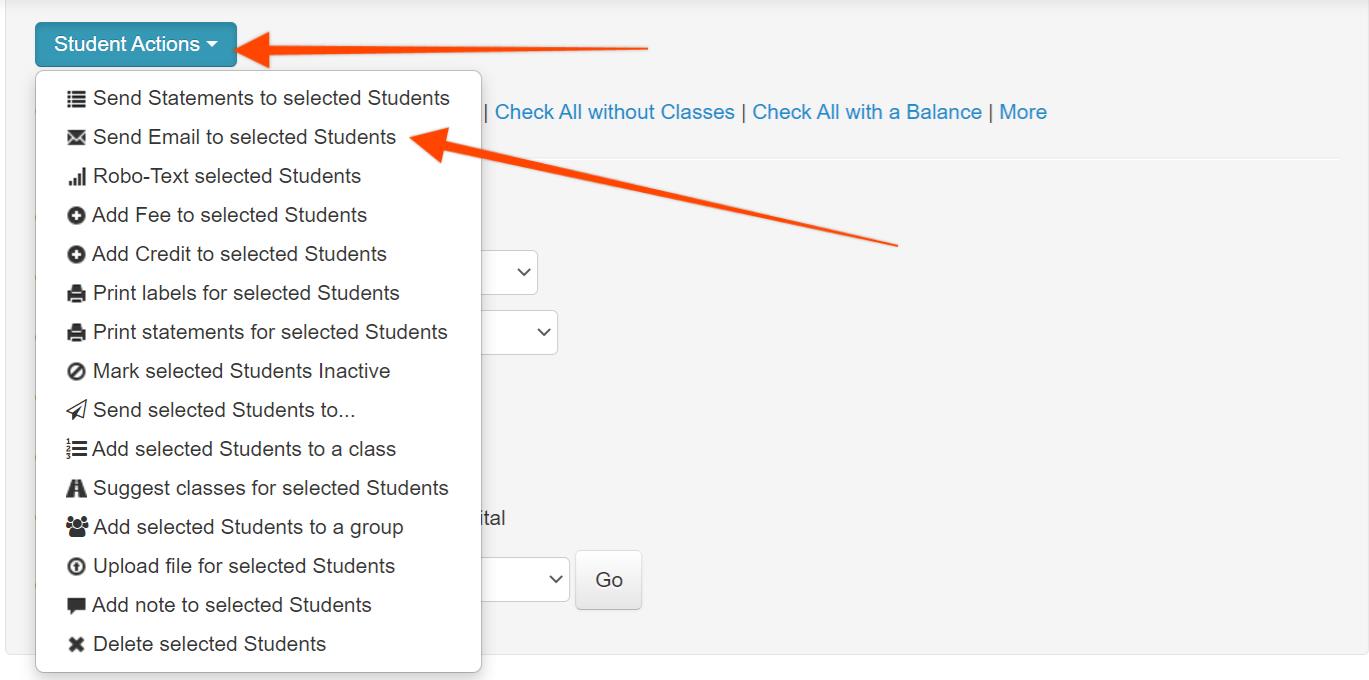Open the Student Actions dropdown button
This screenshot has width=1369, height=680.
pos(136,44)
